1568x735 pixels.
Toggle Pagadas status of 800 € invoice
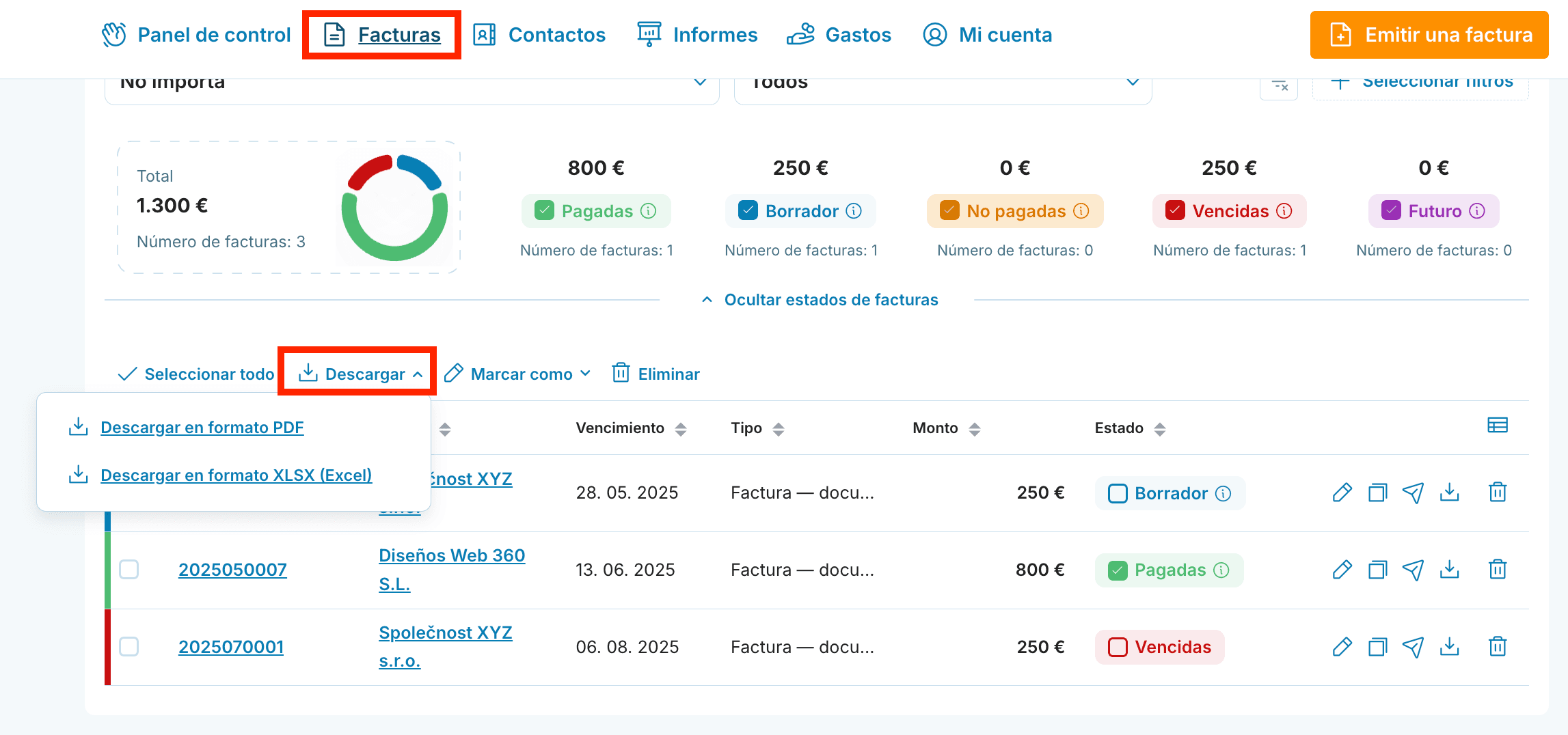[x=1118, y=570]
